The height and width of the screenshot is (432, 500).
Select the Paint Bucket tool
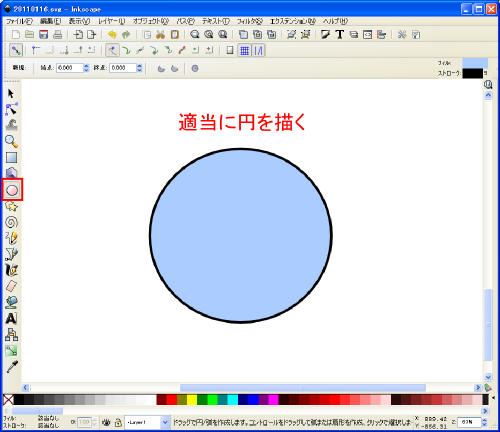pos(11,302)
